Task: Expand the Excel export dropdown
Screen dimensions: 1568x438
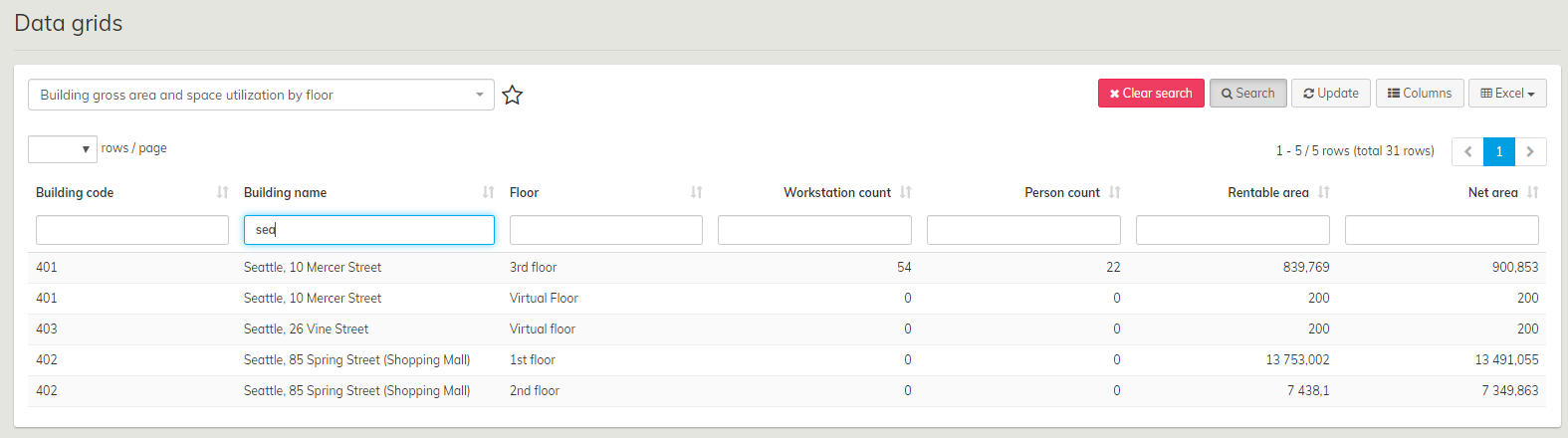Action: (x=1507, y=93)
